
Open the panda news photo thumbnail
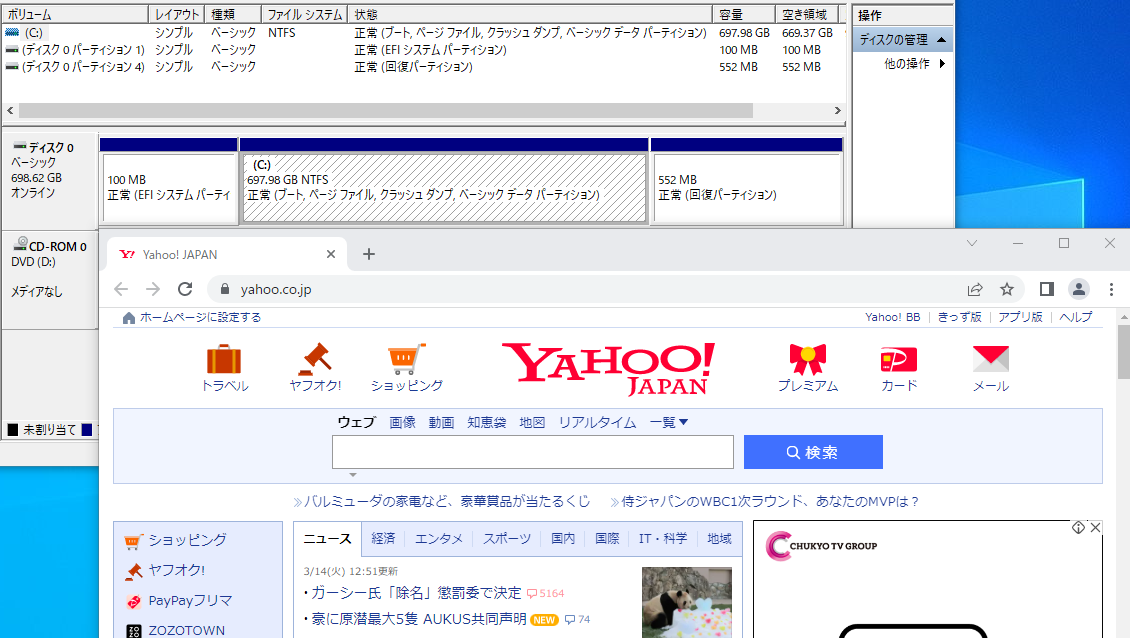pyautogui.click(x=687, y=603)
